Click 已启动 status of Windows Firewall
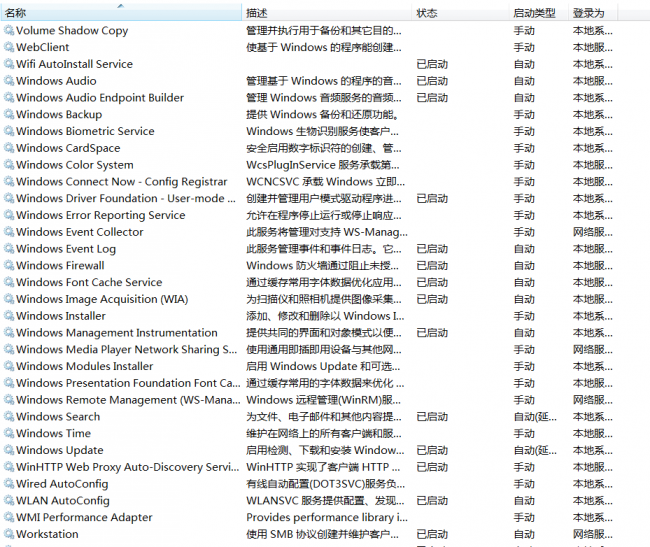 [432, 265]
